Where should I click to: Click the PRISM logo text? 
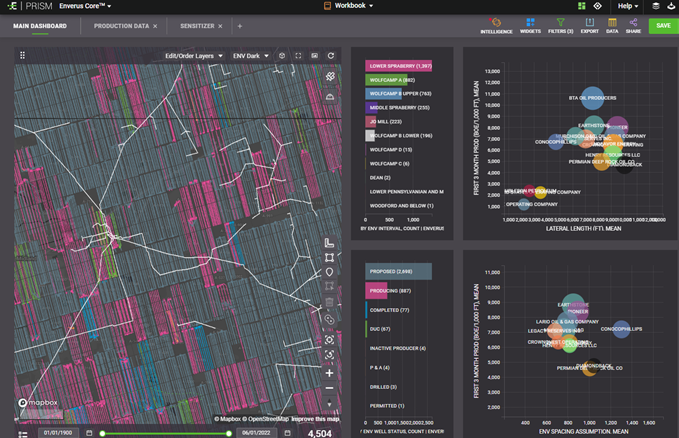pos(39,6)
